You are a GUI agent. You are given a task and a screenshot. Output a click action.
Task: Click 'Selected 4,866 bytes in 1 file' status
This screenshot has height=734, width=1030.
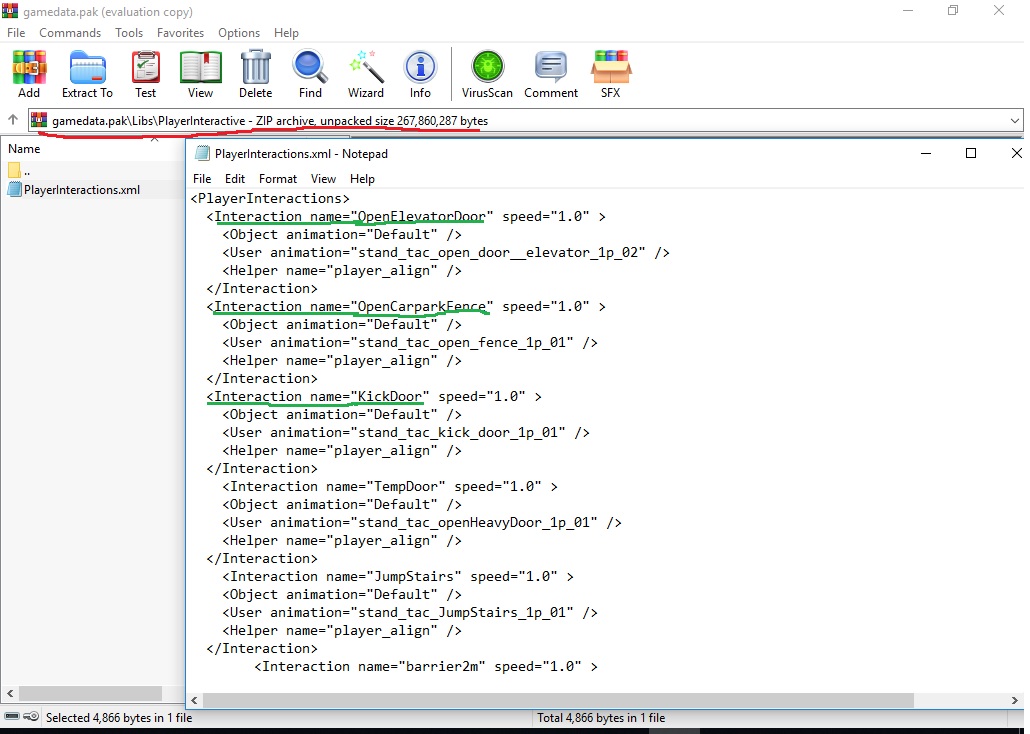[119, 718]
